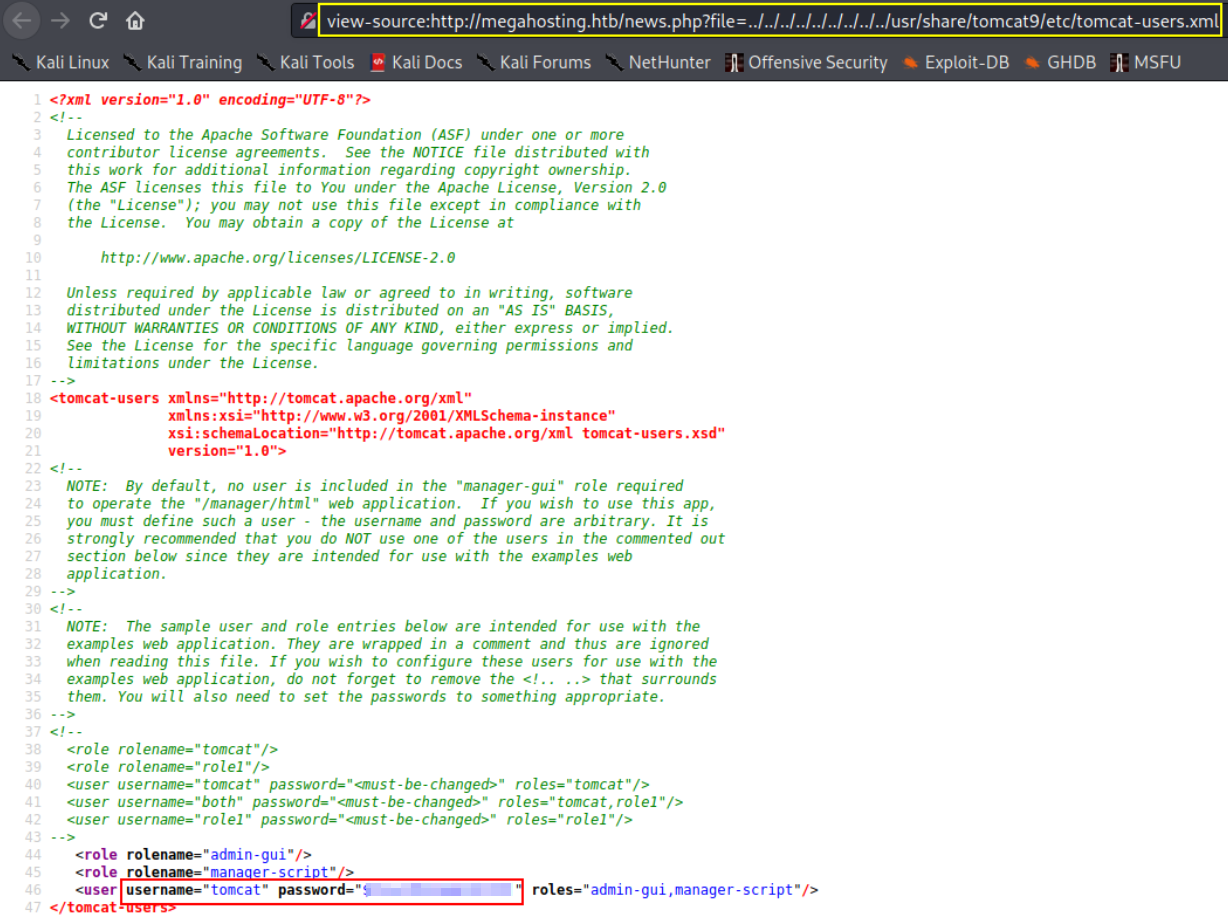Screen dimensions: 1228x919
Task: Click the Kali Docs red icon
Action: 378,62
